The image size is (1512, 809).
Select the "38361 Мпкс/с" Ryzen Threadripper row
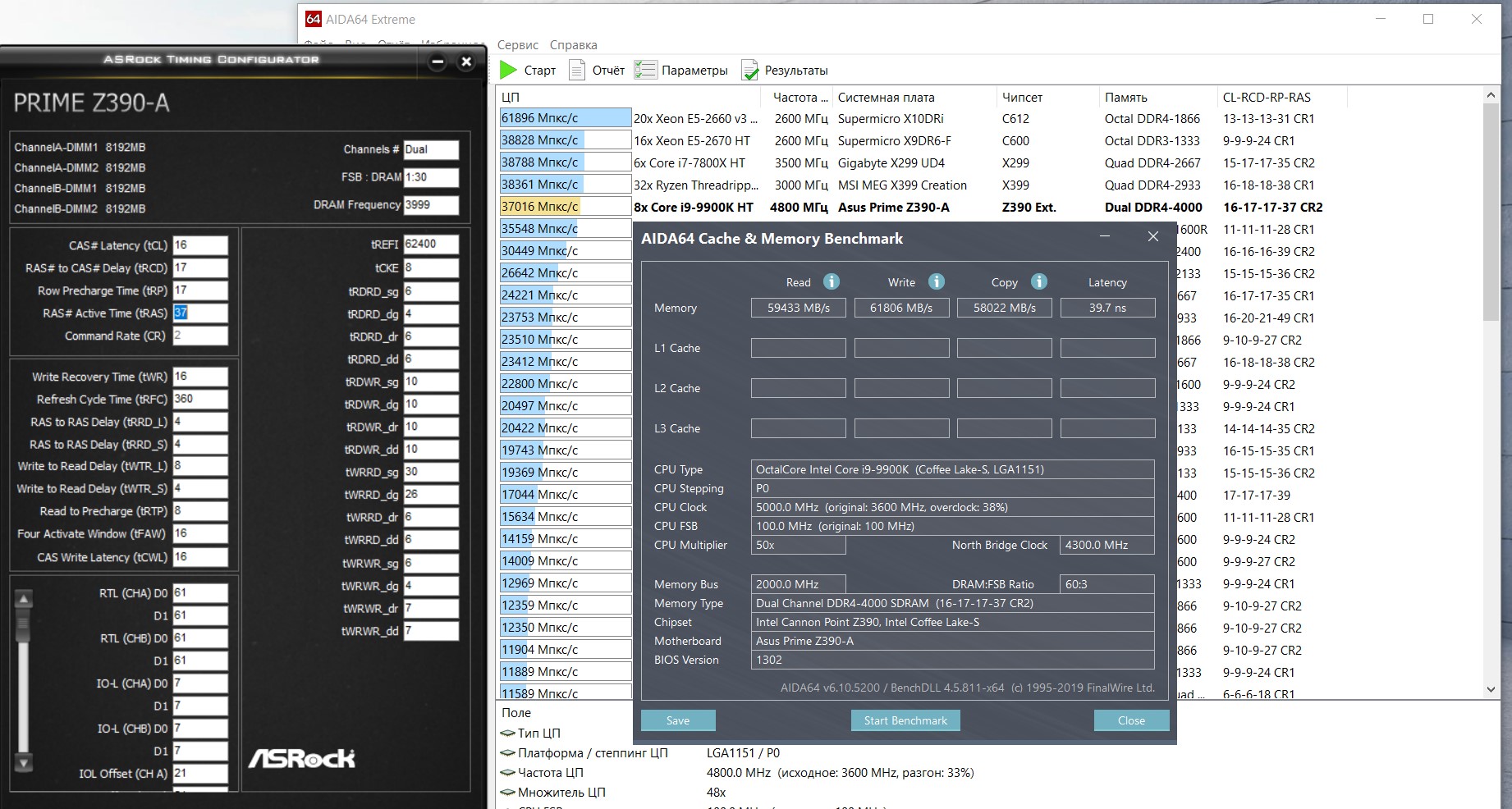(x=923, y=185)
